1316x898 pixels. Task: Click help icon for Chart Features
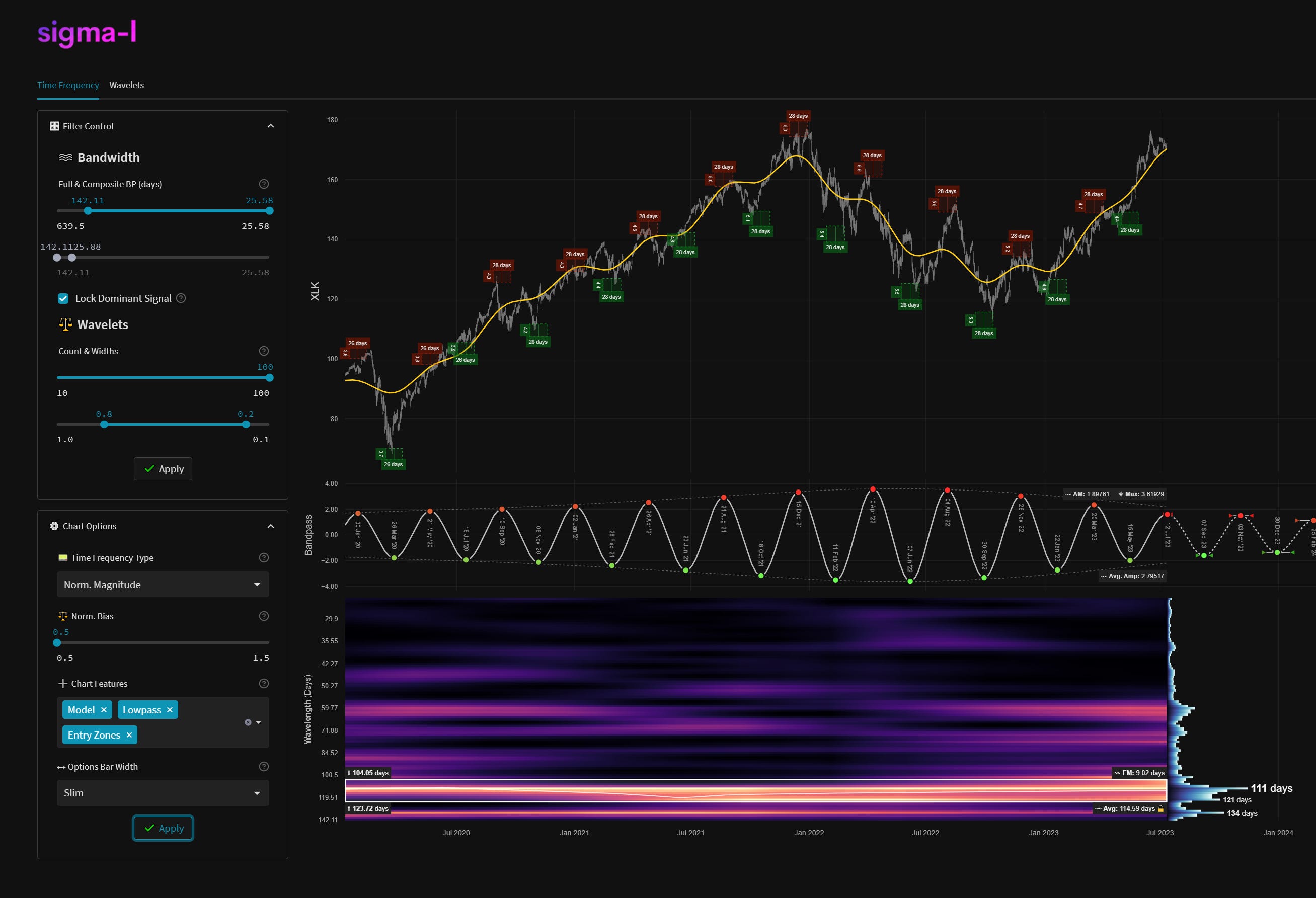coord(264,683)
